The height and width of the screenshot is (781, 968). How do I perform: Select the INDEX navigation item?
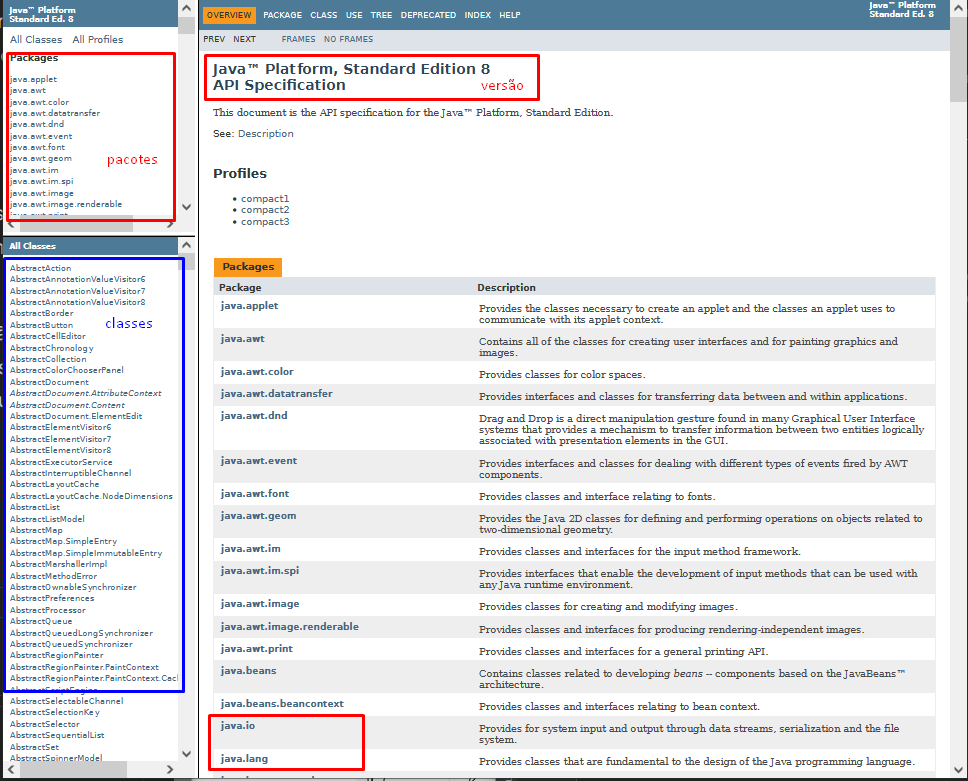[x=478, y=15]
